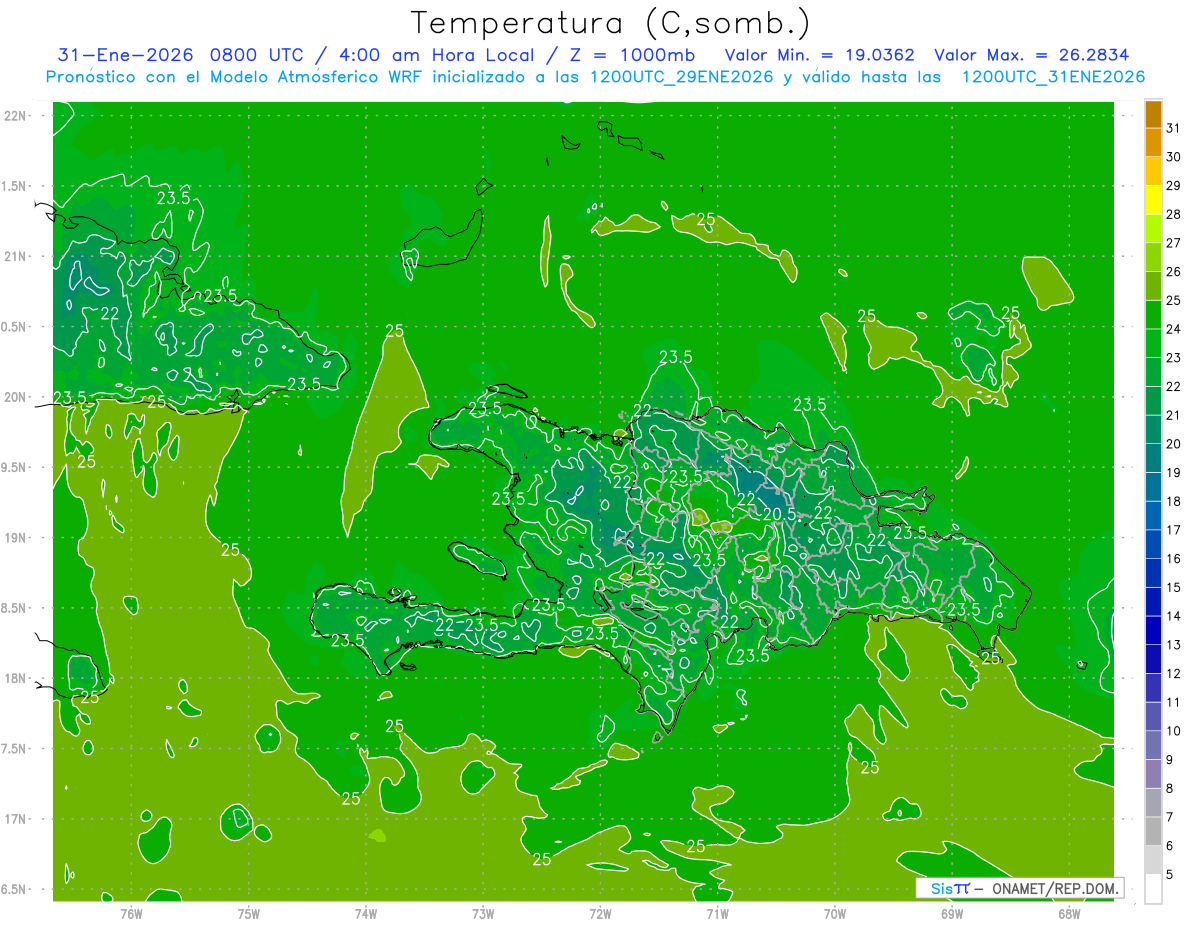Click 'Valor Max. = 26.2834' value
The width and height of the screenshot is (1200, 927).
pos(1031,55)
